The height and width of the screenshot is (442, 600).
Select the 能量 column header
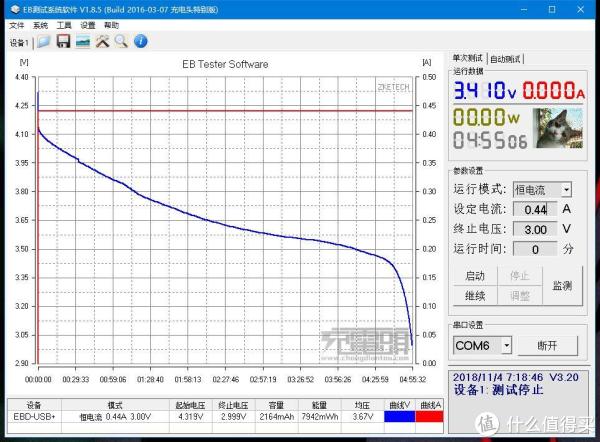[320, 405]
